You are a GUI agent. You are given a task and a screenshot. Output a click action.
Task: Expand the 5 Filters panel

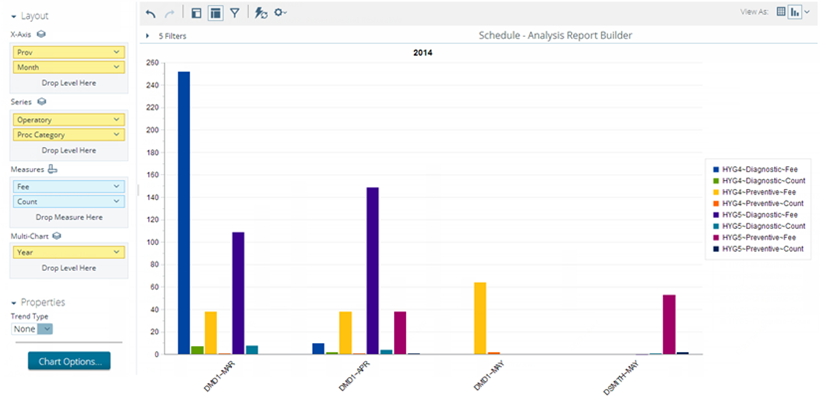point(147,36)
